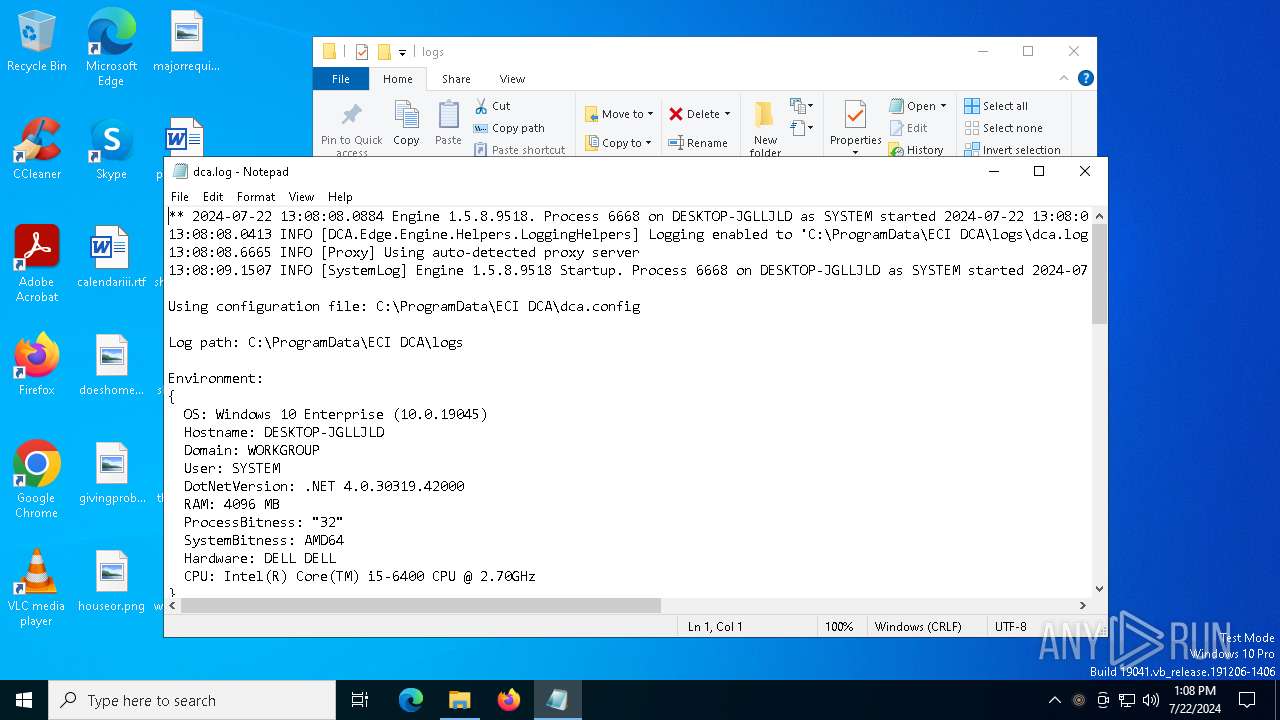1280x720 pixels.
Task: Expand the Open dropdown arrow
Action: pyautogui.click(x=943, y=106)
